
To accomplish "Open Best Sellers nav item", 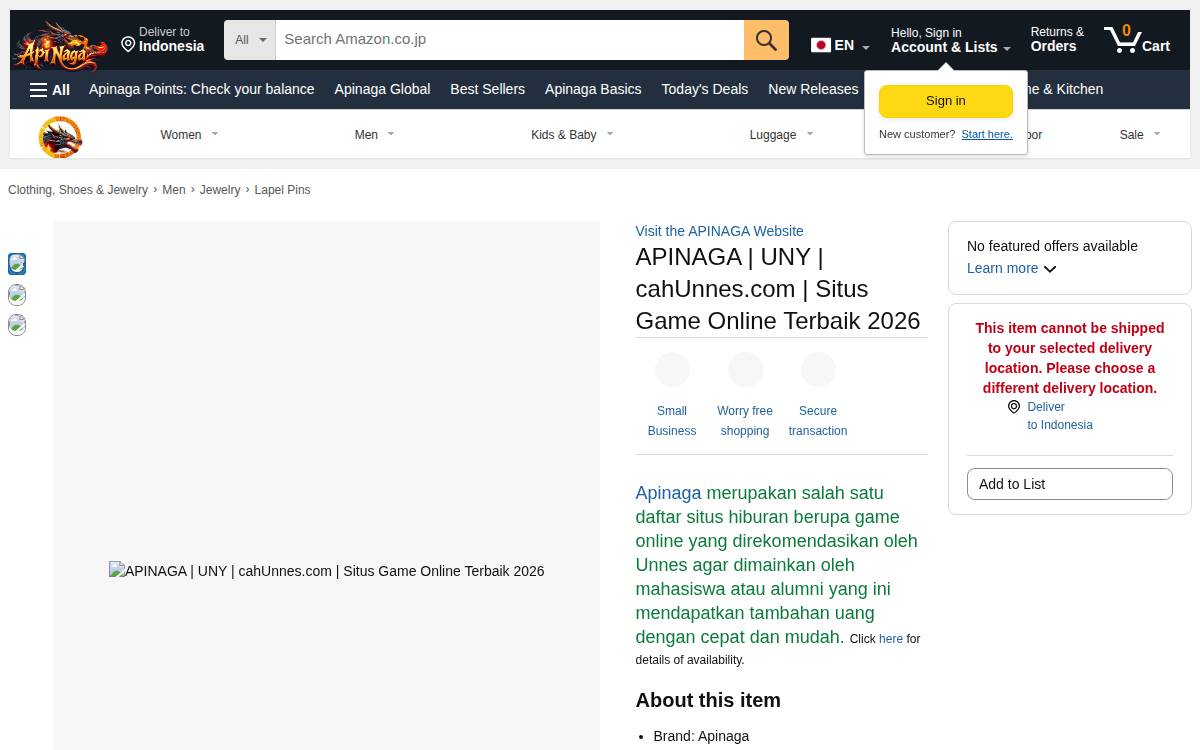I will coord(487,89).
